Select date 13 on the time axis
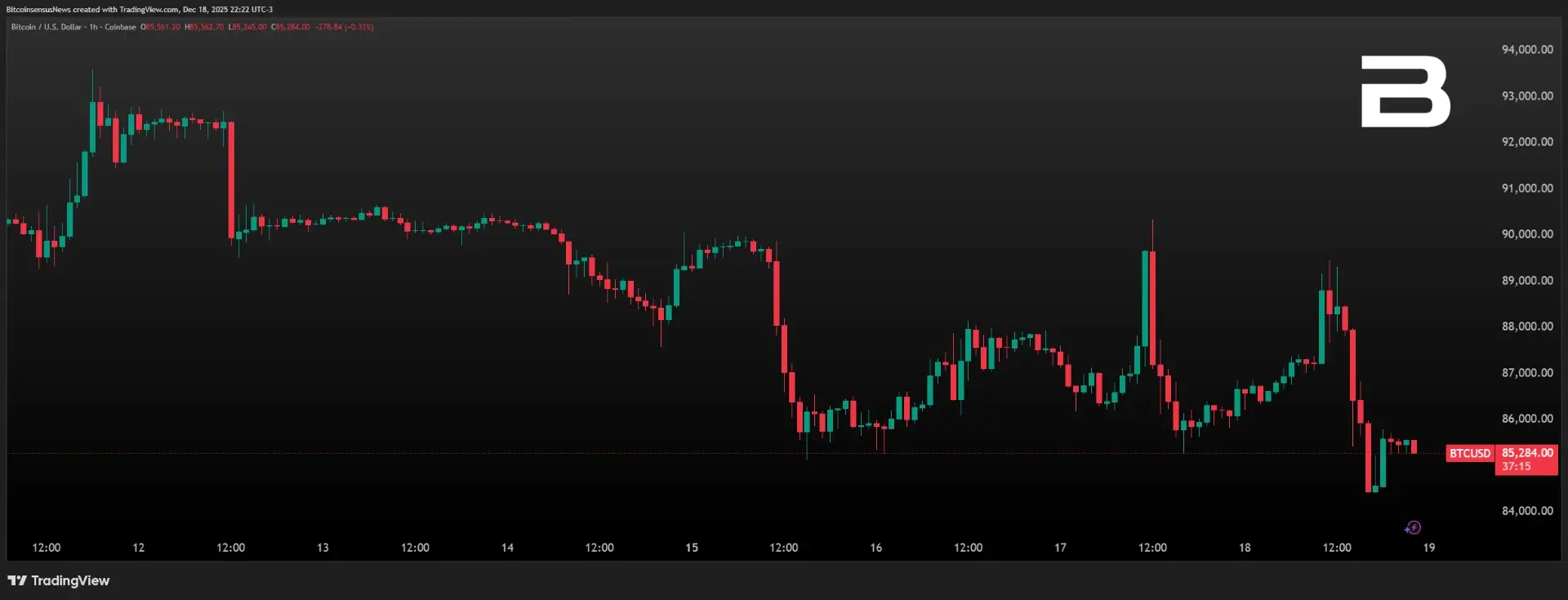The image size is (1568, 600). pyautogui.click(x=323, y=548)
